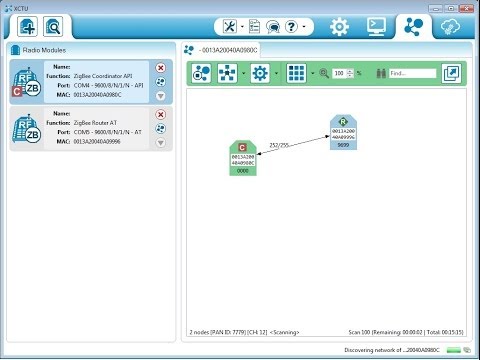Click the Router RF ZB module image
Screen dimensions: 480x360
[x=26, y=129]
